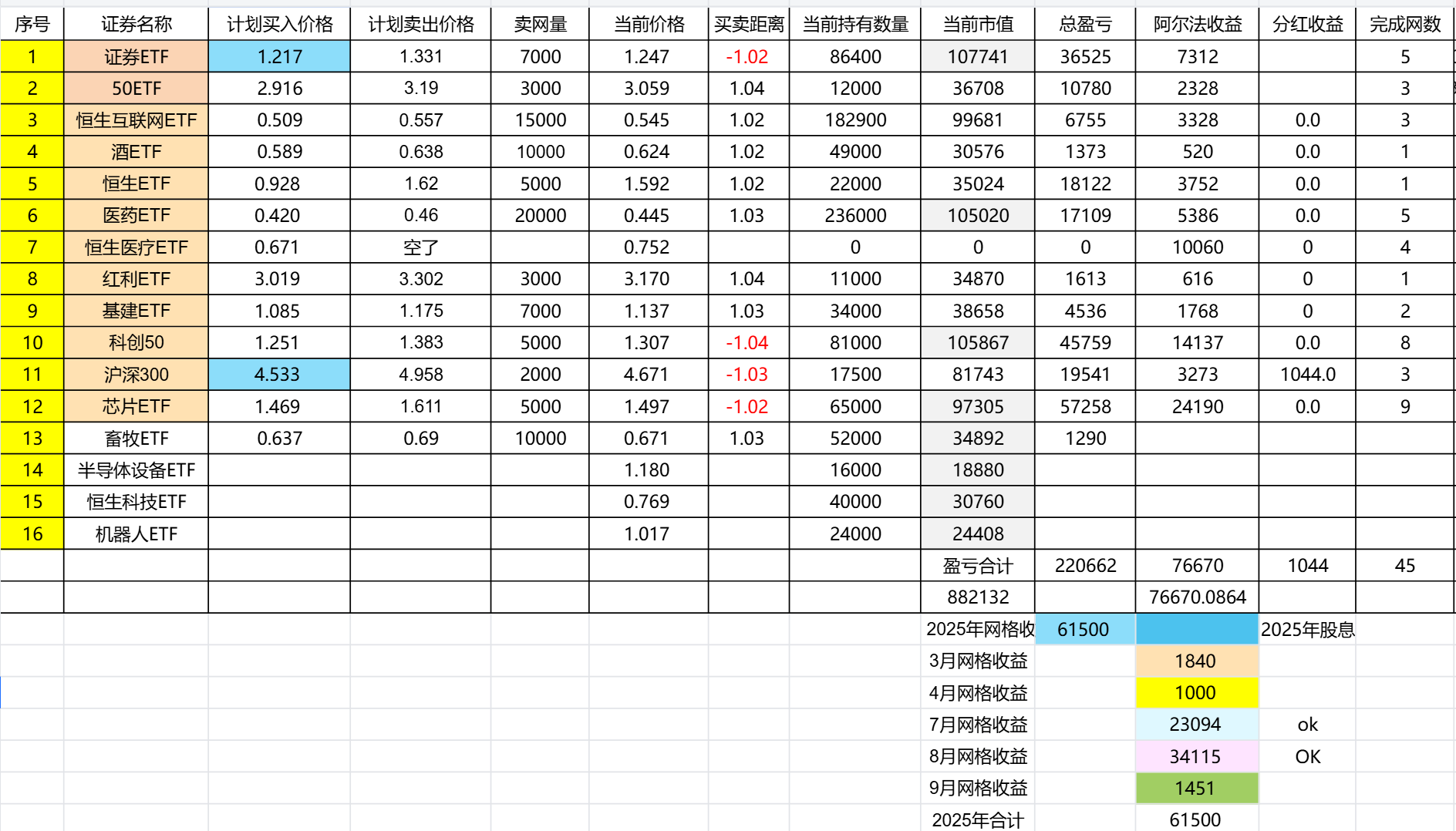The width and height of the screenshot is (1456, 831).
Task: Select the "恒生医疗ETF" cell
Action: click(136, 247)
